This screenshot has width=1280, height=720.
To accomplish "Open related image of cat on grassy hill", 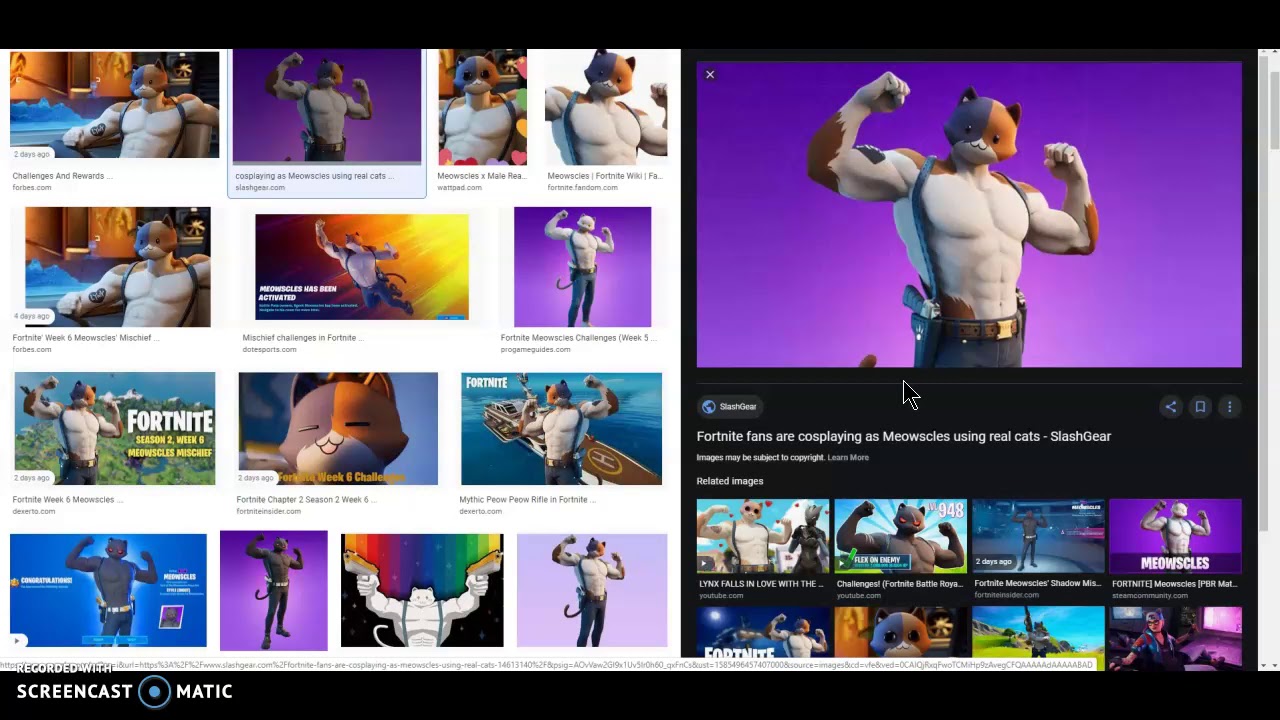I will point(1038,632).
